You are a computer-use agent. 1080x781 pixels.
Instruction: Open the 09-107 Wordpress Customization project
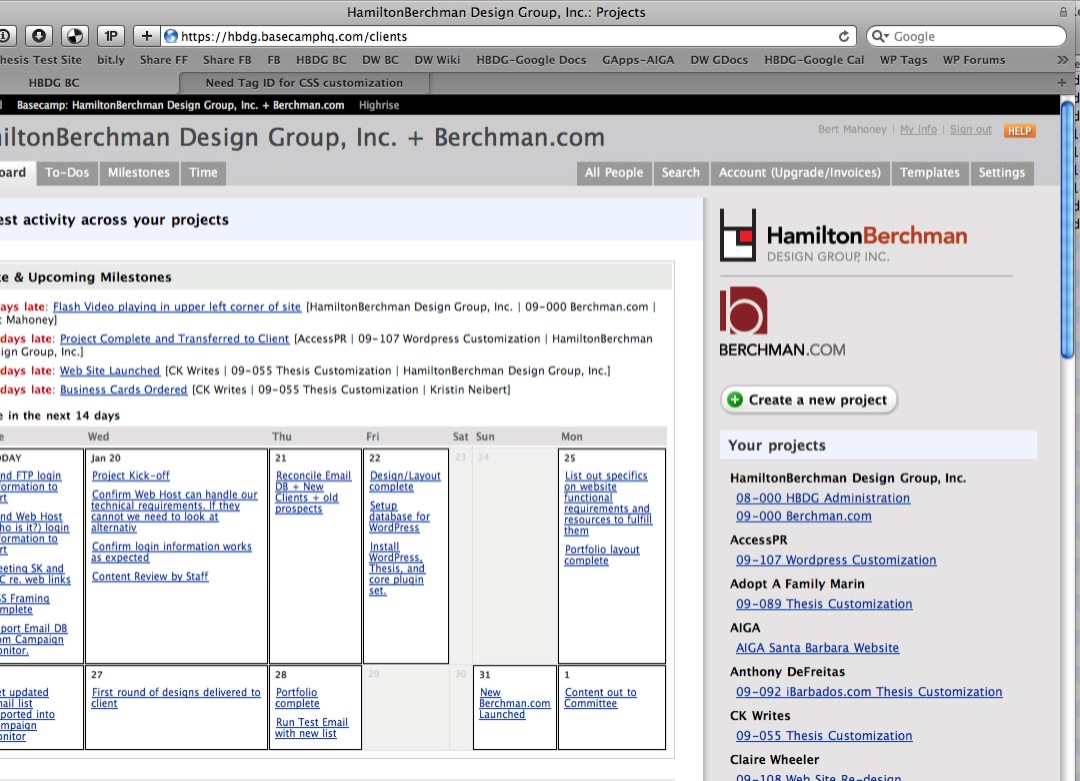click(x=836, y=560)
